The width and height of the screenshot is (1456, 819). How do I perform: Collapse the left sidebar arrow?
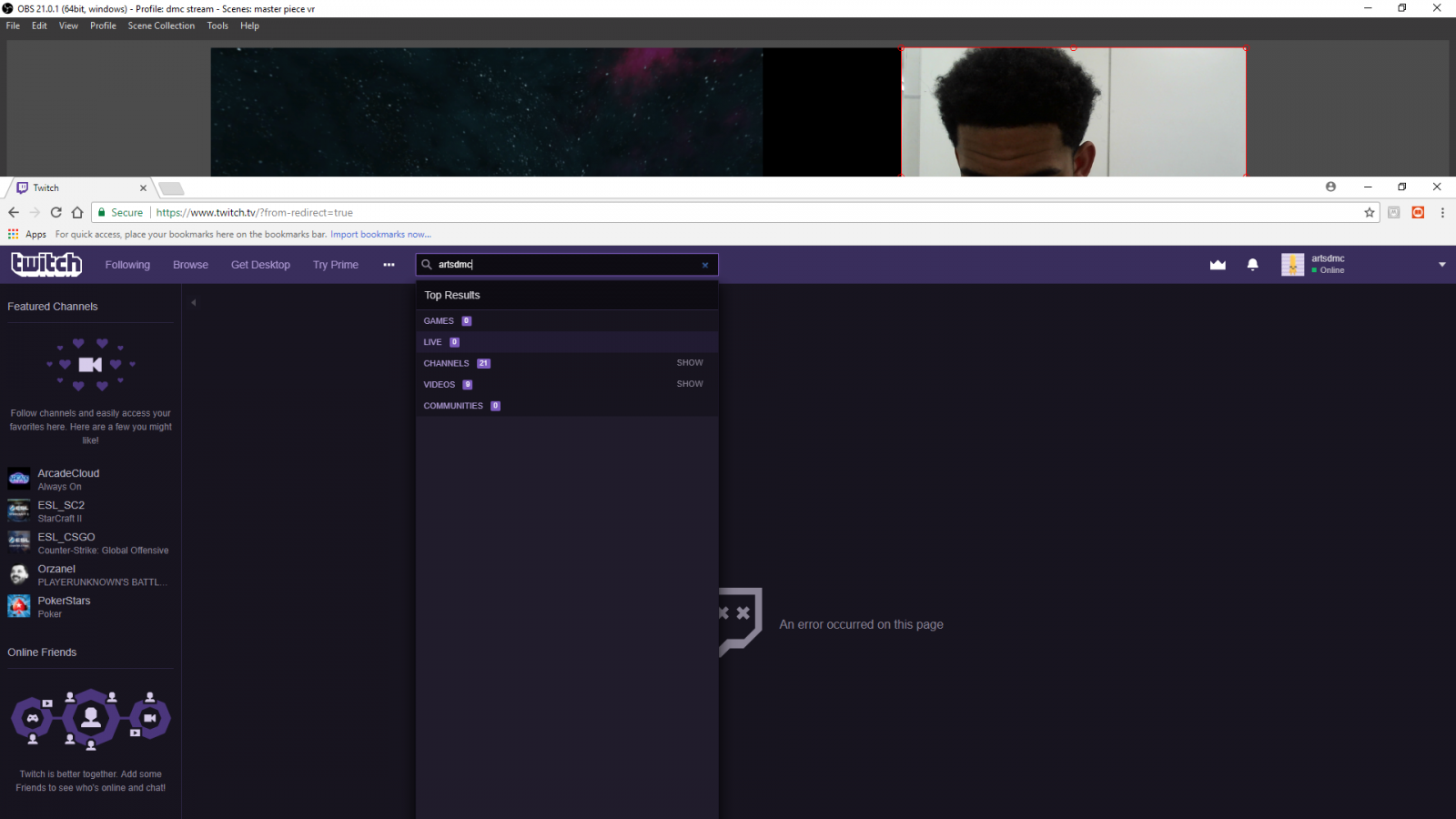(x=193, y=302)
